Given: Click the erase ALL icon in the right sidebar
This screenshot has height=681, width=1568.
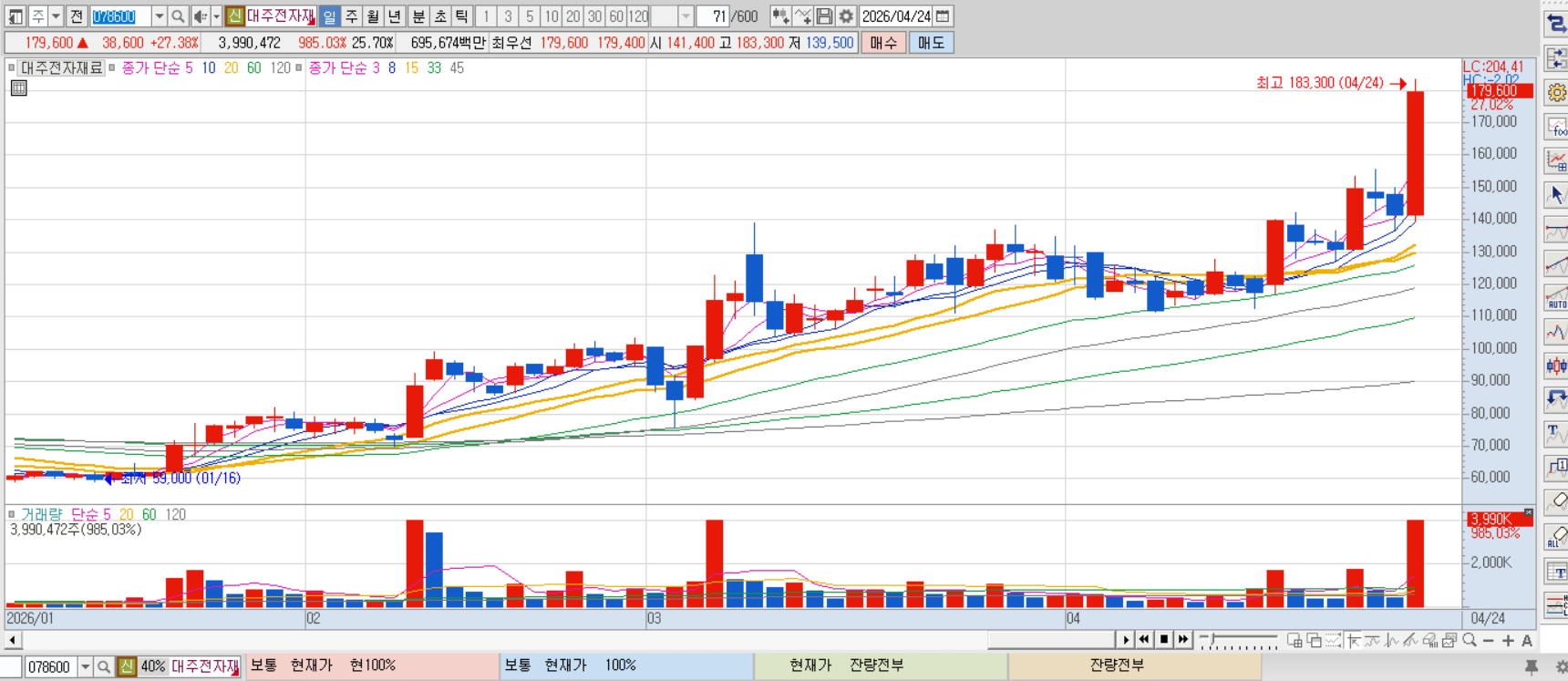Looking at the screenshot, I should [x=1556, y=537].
